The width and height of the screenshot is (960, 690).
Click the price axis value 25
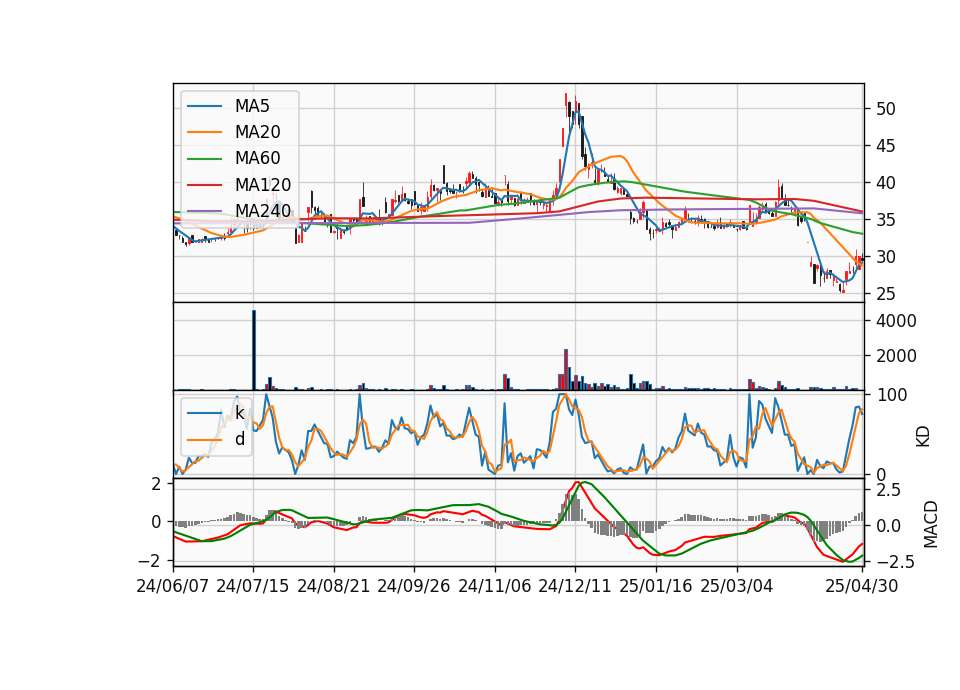tap(886, 294)
